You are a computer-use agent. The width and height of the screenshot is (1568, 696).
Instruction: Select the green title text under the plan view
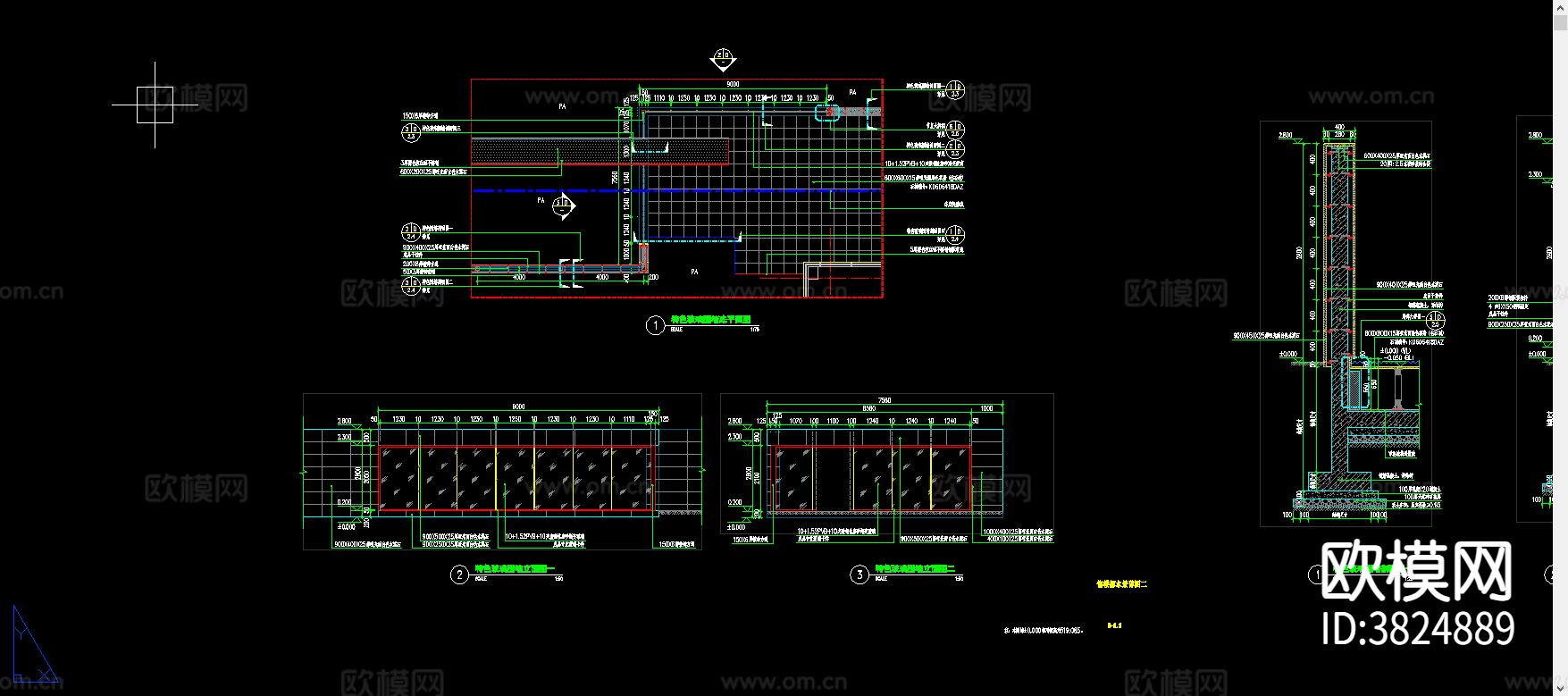point(710,319)
